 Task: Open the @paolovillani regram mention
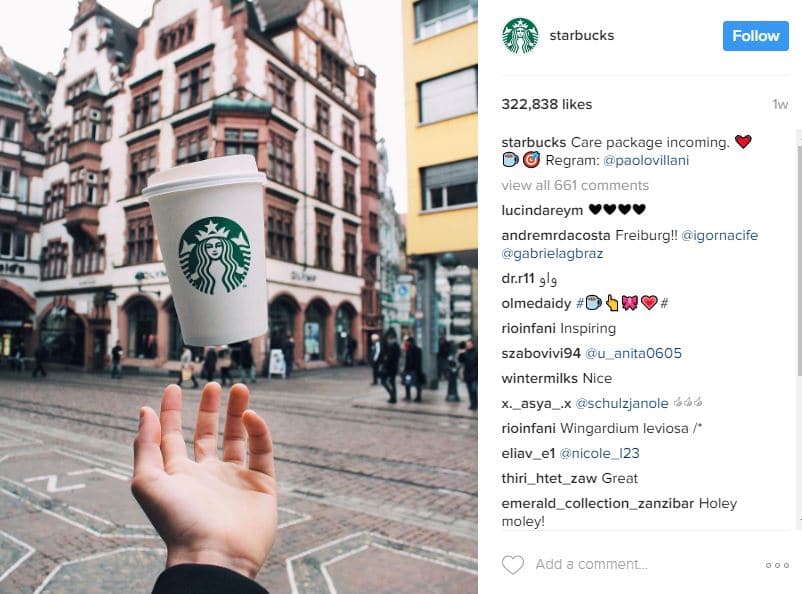(646, 161)
